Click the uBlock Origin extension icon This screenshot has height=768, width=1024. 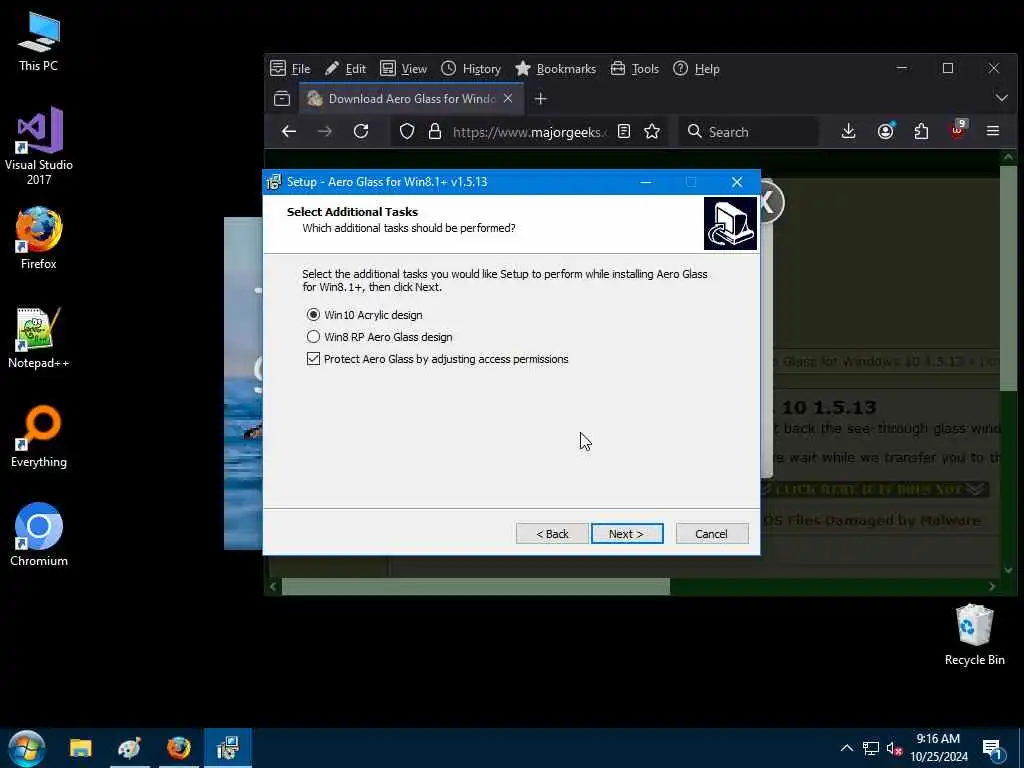point(957,131)
